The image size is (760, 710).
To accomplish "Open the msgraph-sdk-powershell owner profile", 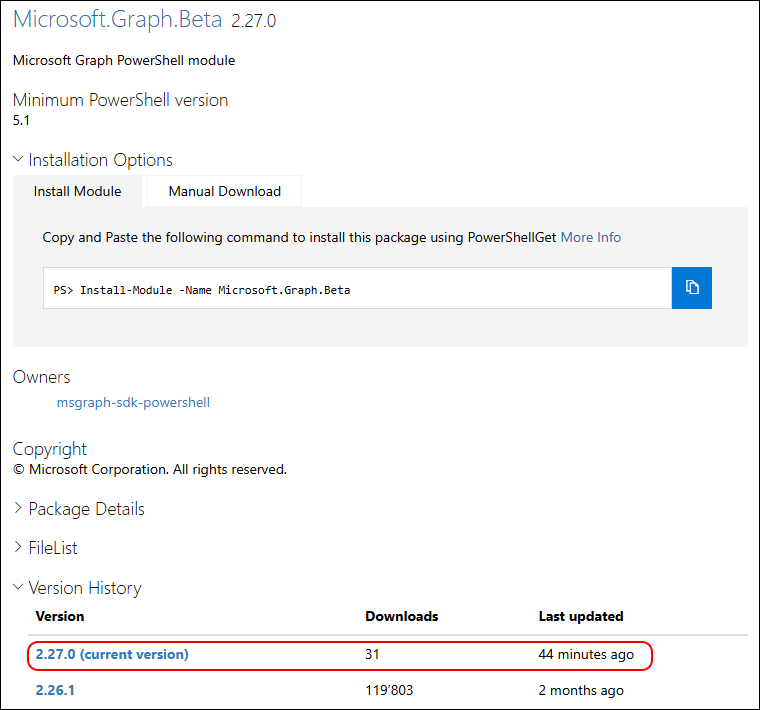I will pyautogui.click(x=133, y=402).
